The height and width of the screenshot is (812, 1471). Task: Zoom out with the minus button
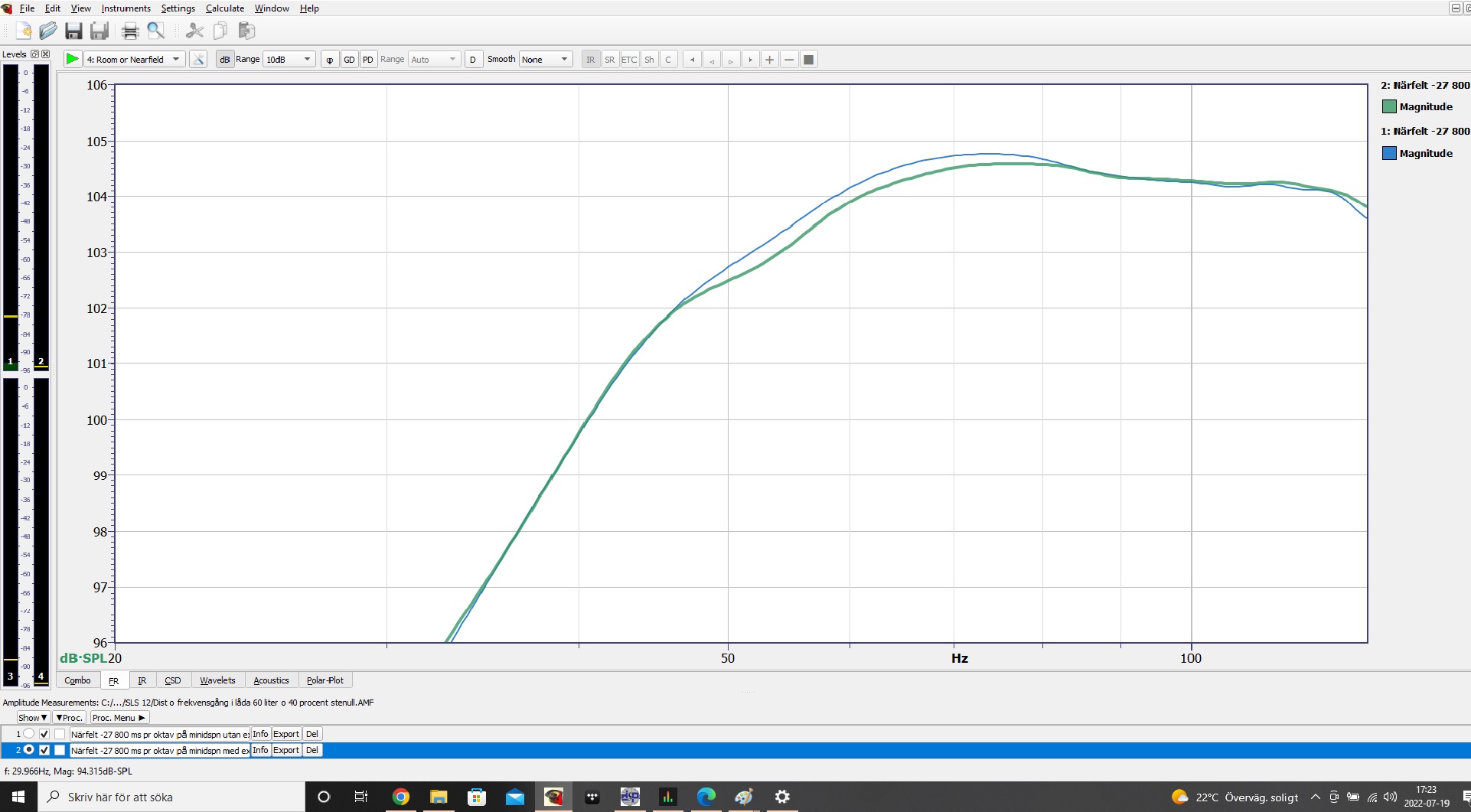point(789,59)
